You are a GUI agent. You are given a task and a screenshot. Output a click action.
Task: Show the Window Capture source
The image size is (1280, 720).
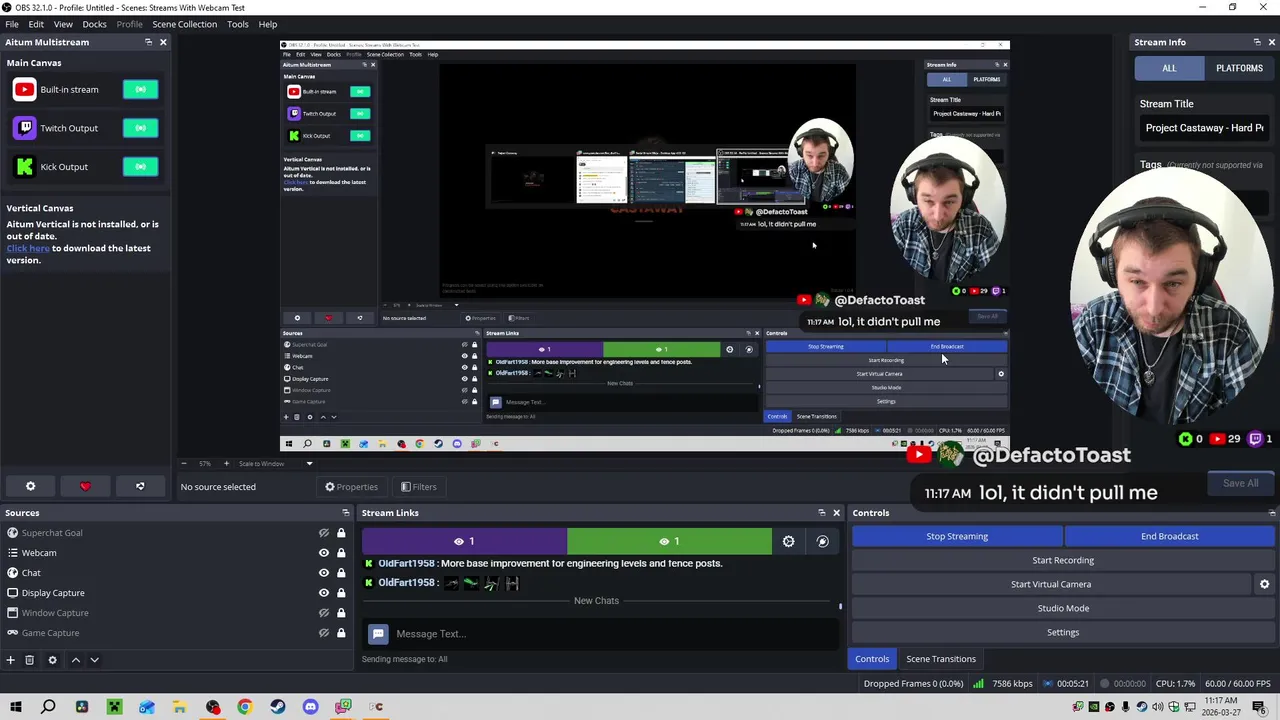click(323, 613)
